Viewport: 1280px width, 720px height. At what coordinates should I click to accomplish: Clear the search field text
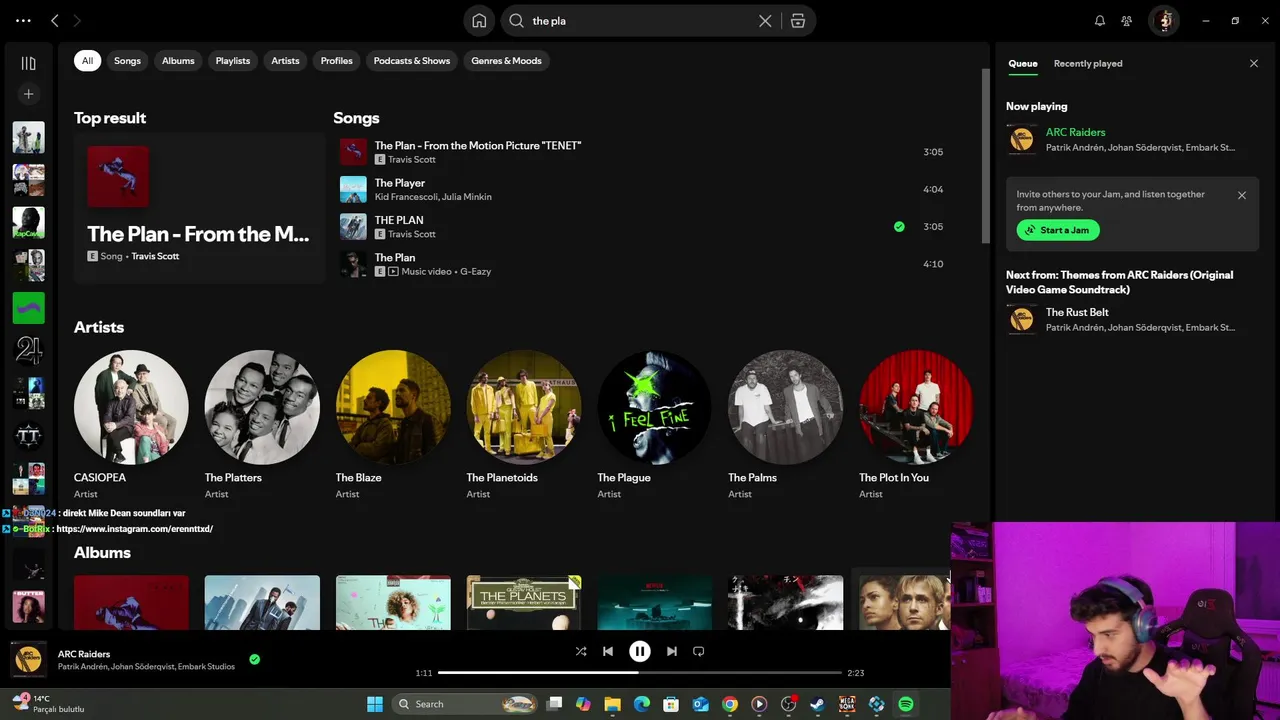[765, 21]
